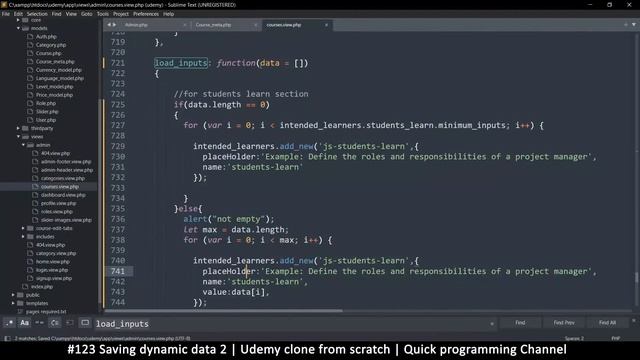Open index.php in sidebar
This screenshot has width=640, height=360.
[42, 287]
